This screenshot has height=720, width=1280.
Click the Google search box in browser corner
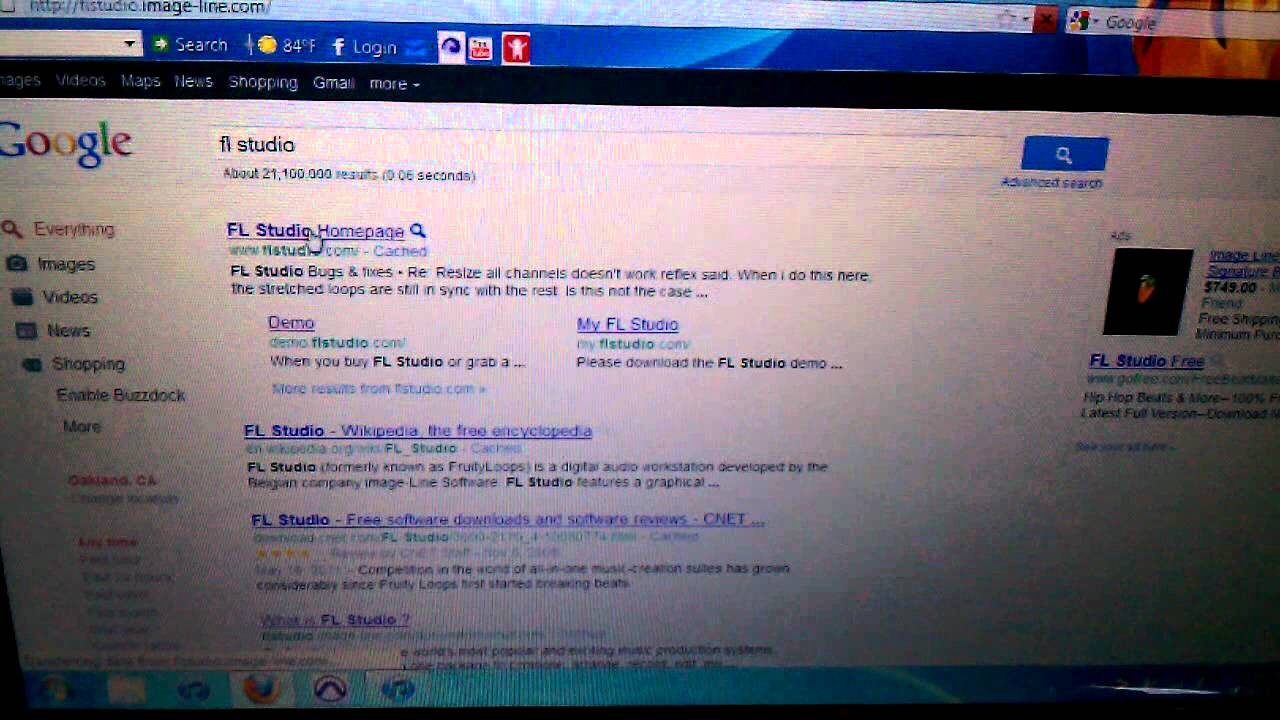pos(1170,22)
